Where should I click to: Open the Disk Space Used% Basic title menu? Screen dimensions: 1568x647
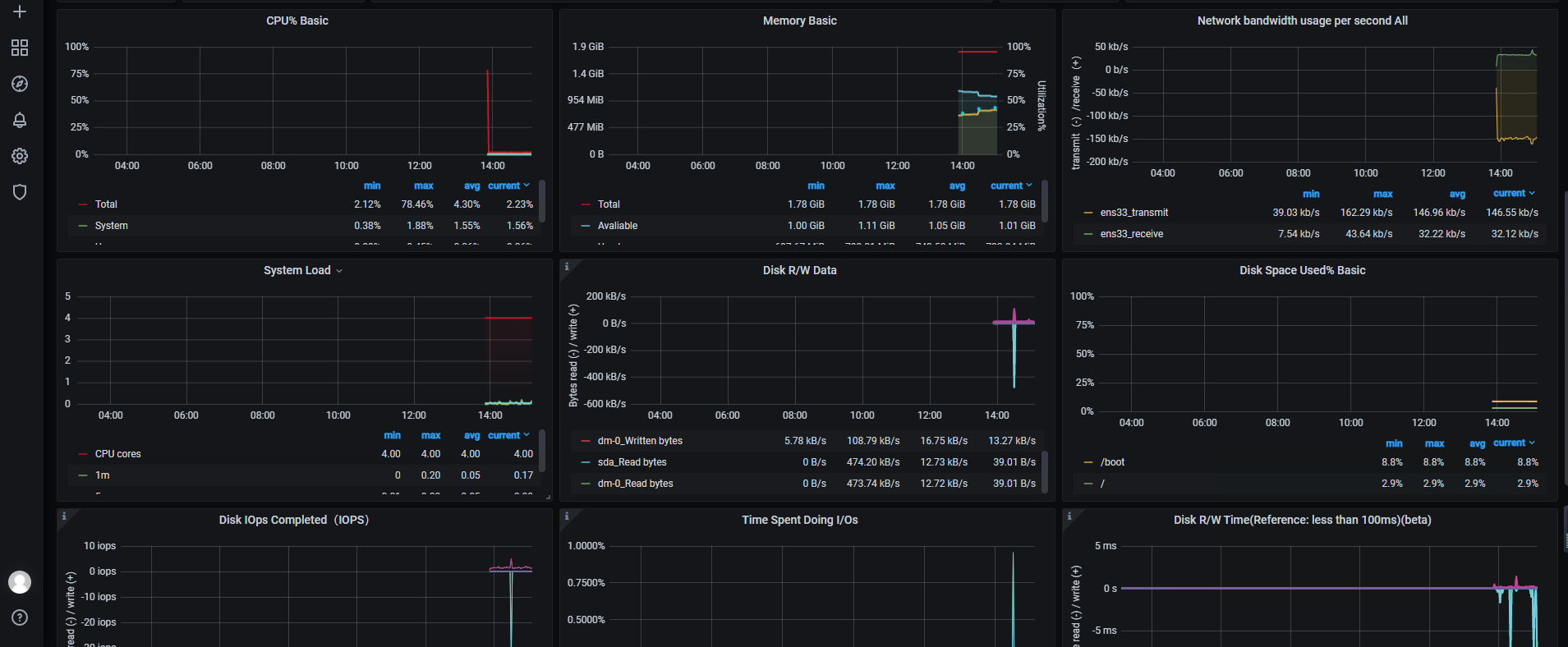pos(1303,270)
